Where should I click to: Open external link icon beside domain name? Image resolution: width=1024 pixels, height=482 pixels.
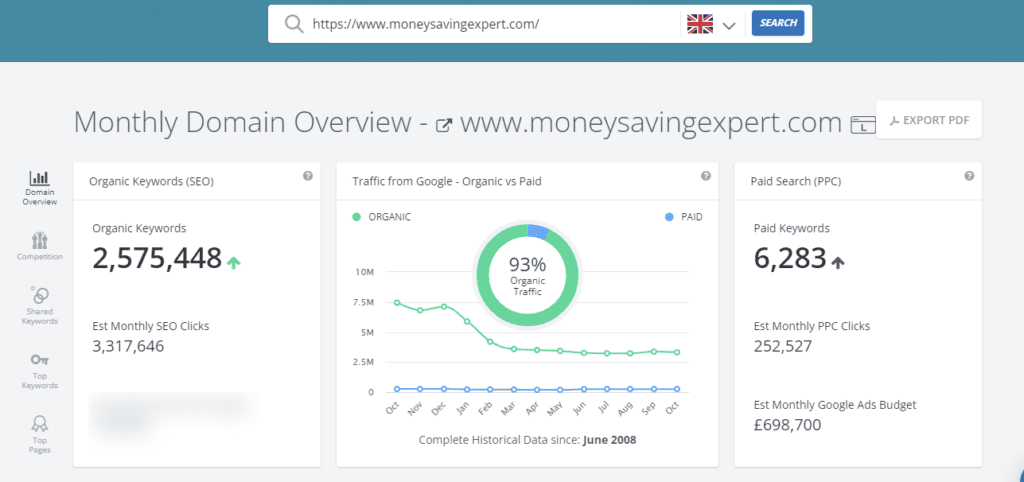point(444,125)
